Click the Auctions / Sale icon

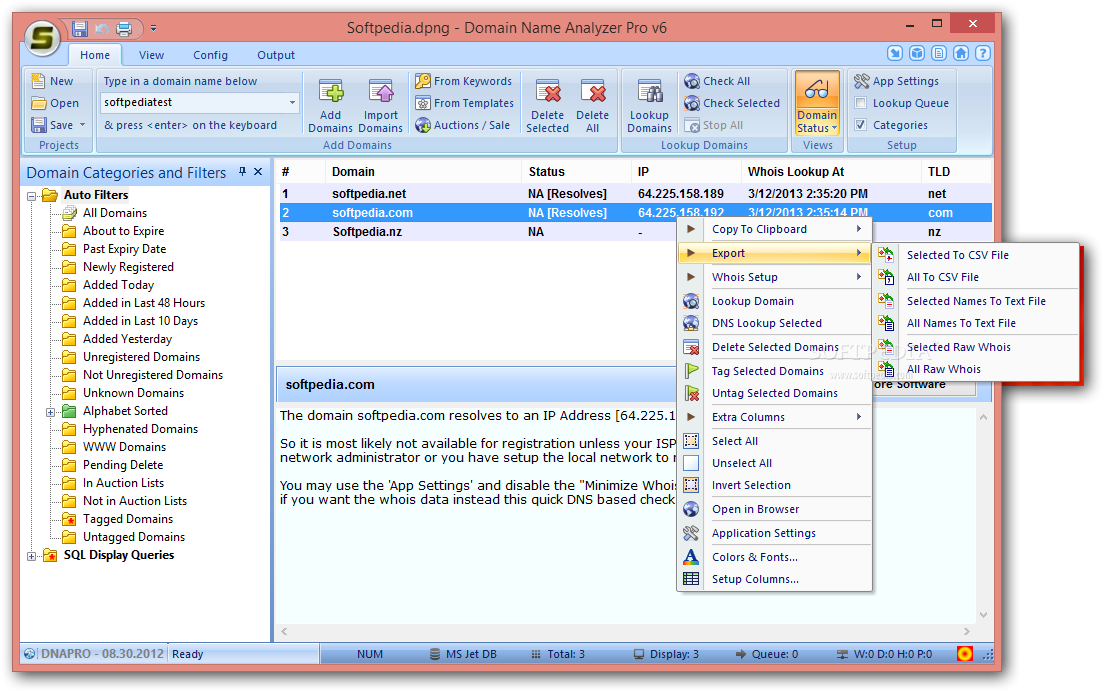click(422, 125)
